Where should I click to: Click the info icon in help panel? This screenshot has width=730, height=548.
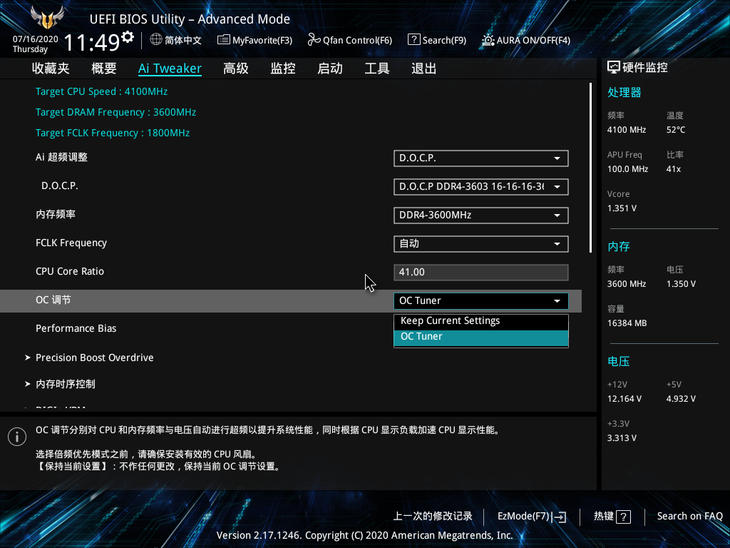[17, 437]
